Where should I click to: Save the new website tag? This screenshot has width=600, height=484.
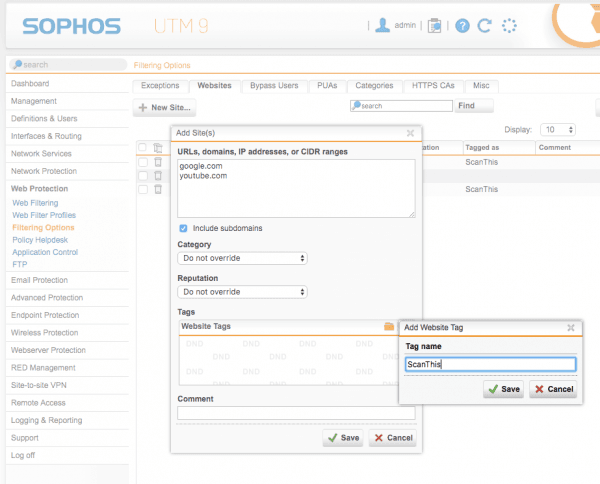503,389
